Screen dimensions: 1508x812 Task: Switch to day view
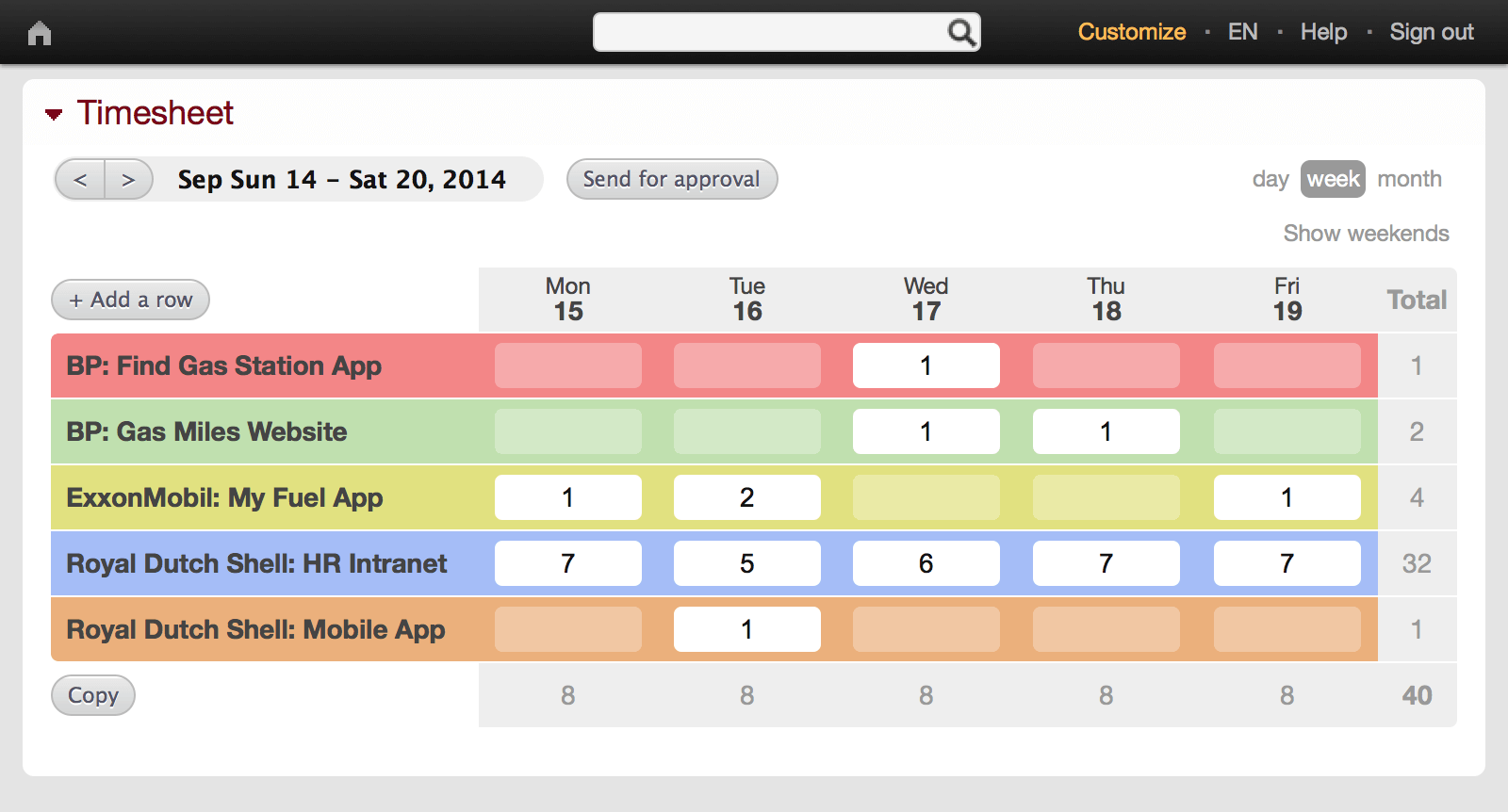[x=1270, y=179]
